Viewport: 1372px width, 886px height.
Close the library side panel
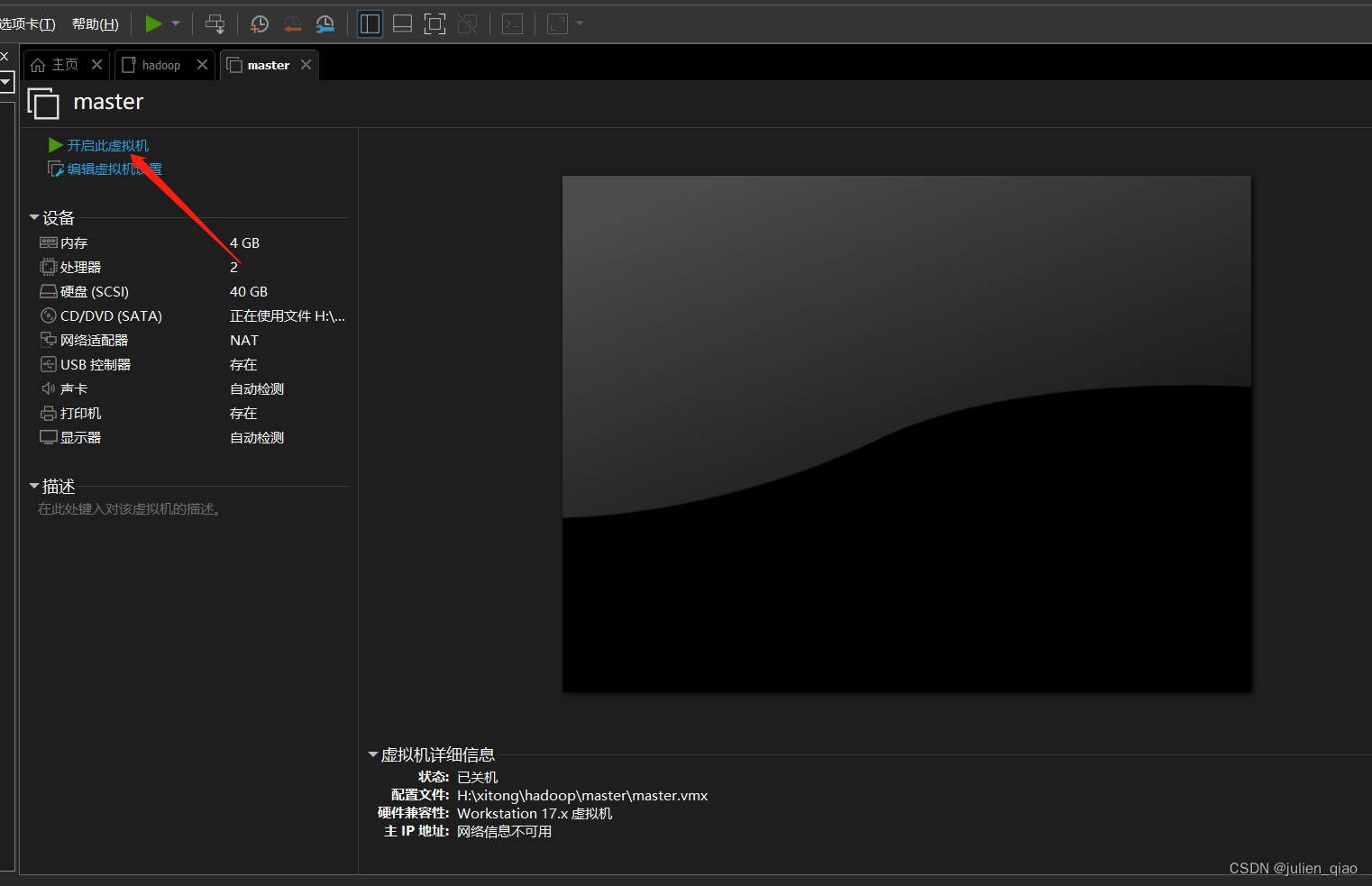[4, 56]
